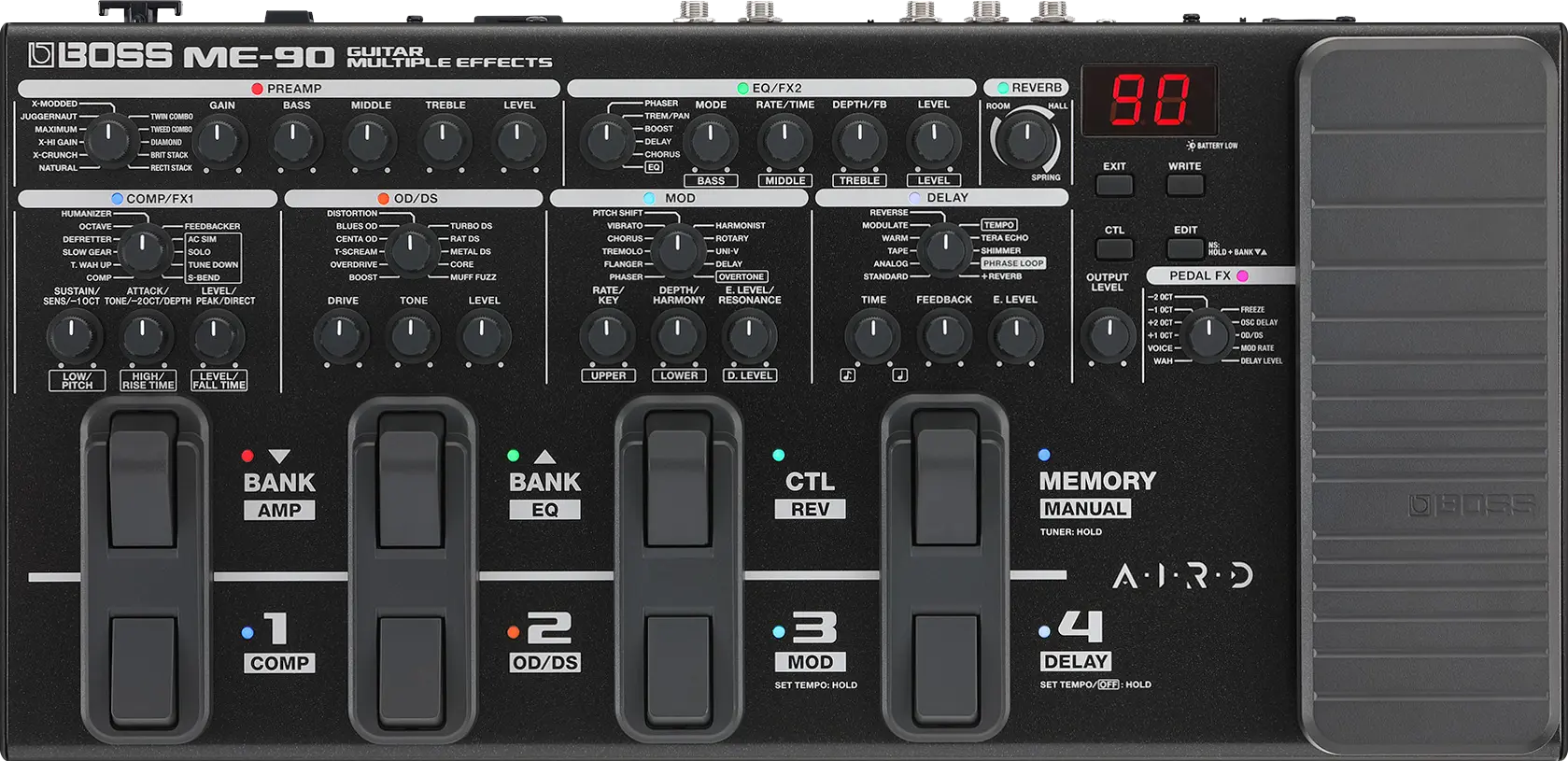Click the DEPTH/FB knob in EQ/FX2
Image resolution: width=1568 pixels, height=761 pixels.
click(x=859, y=141)
